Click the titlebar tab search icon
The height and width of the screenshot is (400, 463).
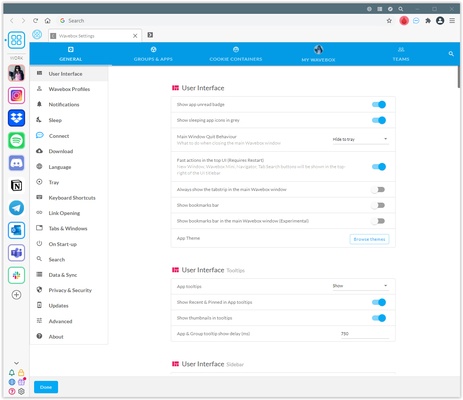[401, 9]
